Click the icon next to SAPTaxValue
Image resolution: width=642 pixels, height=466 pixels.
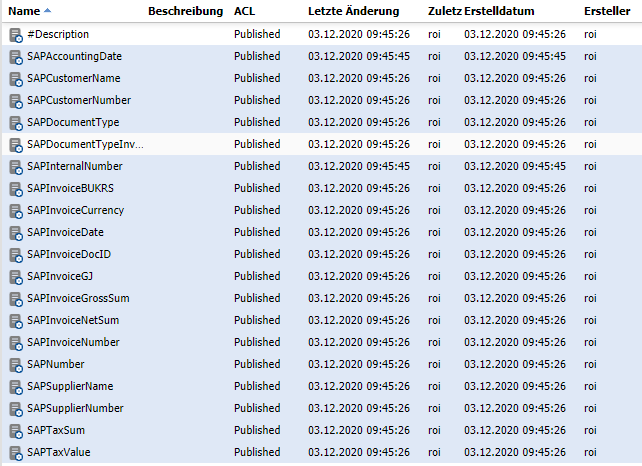pos(16,453)
